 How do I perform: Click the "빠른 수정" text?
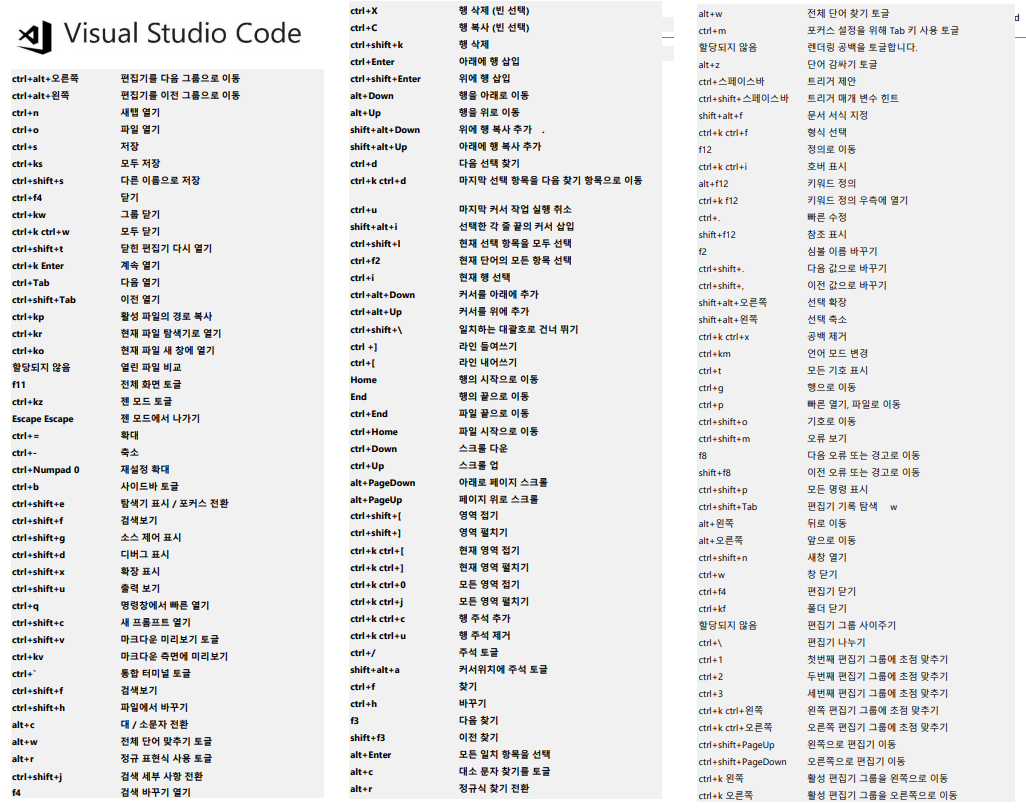(826, 217)
